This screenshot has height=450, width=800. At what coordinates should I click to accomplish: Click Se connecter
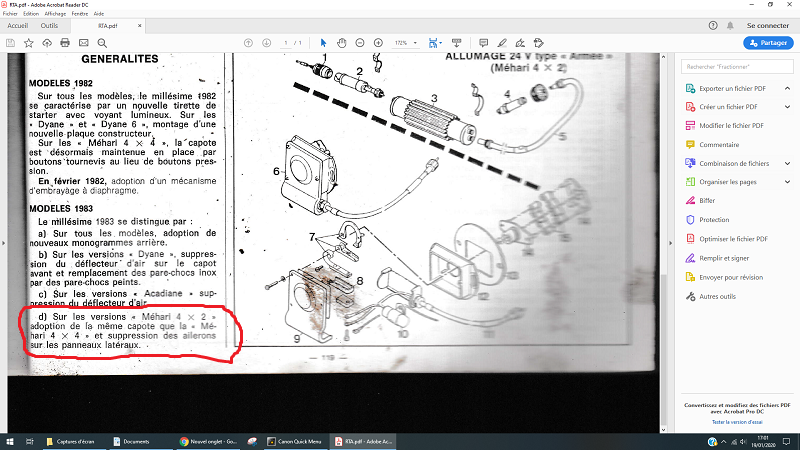point(768,26)
